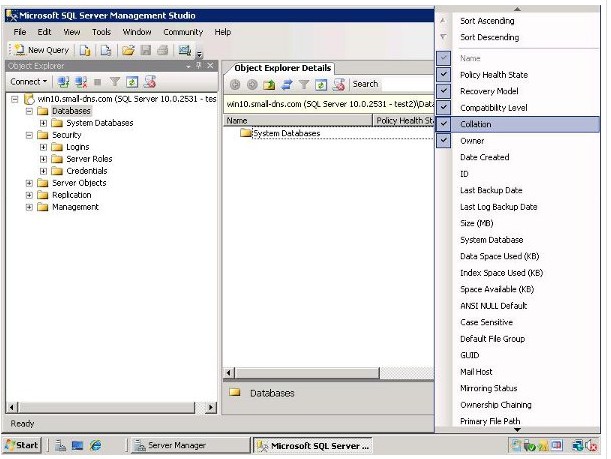Choose Sort Descending in the context menu
The width and height of the screenshot is (611, 459).
pos(489,37)
